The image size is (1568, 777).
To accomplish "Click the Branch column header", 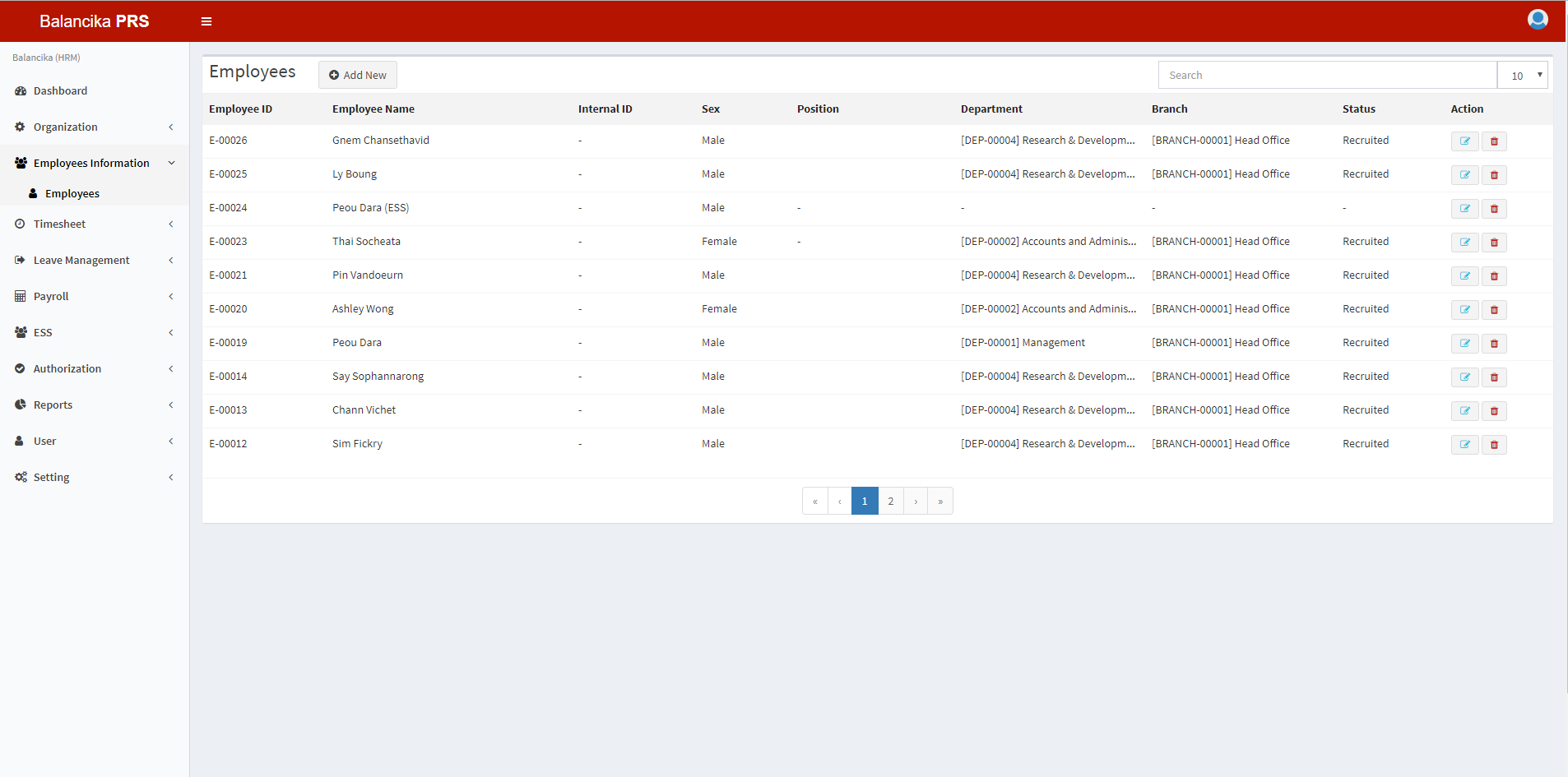I will coord(1169,109).
